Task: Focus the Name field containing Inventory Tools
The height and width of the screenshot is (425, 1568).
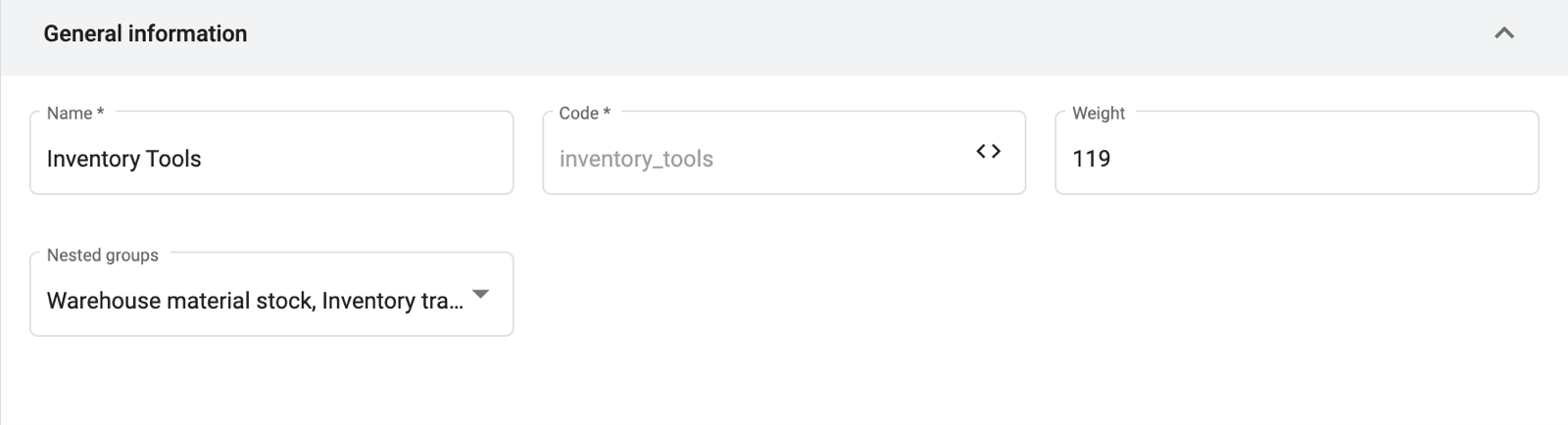Action: click(271, 153)
